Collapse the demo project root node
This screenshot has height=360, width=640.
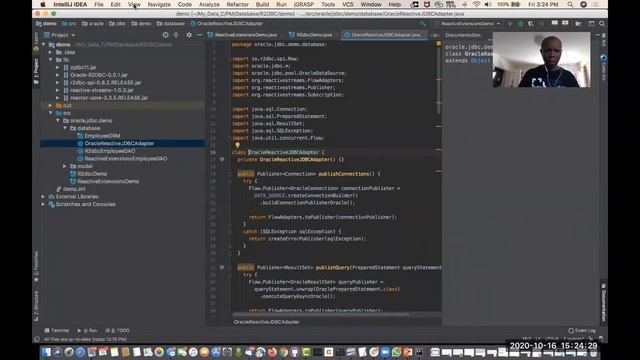tap(44, 44)
